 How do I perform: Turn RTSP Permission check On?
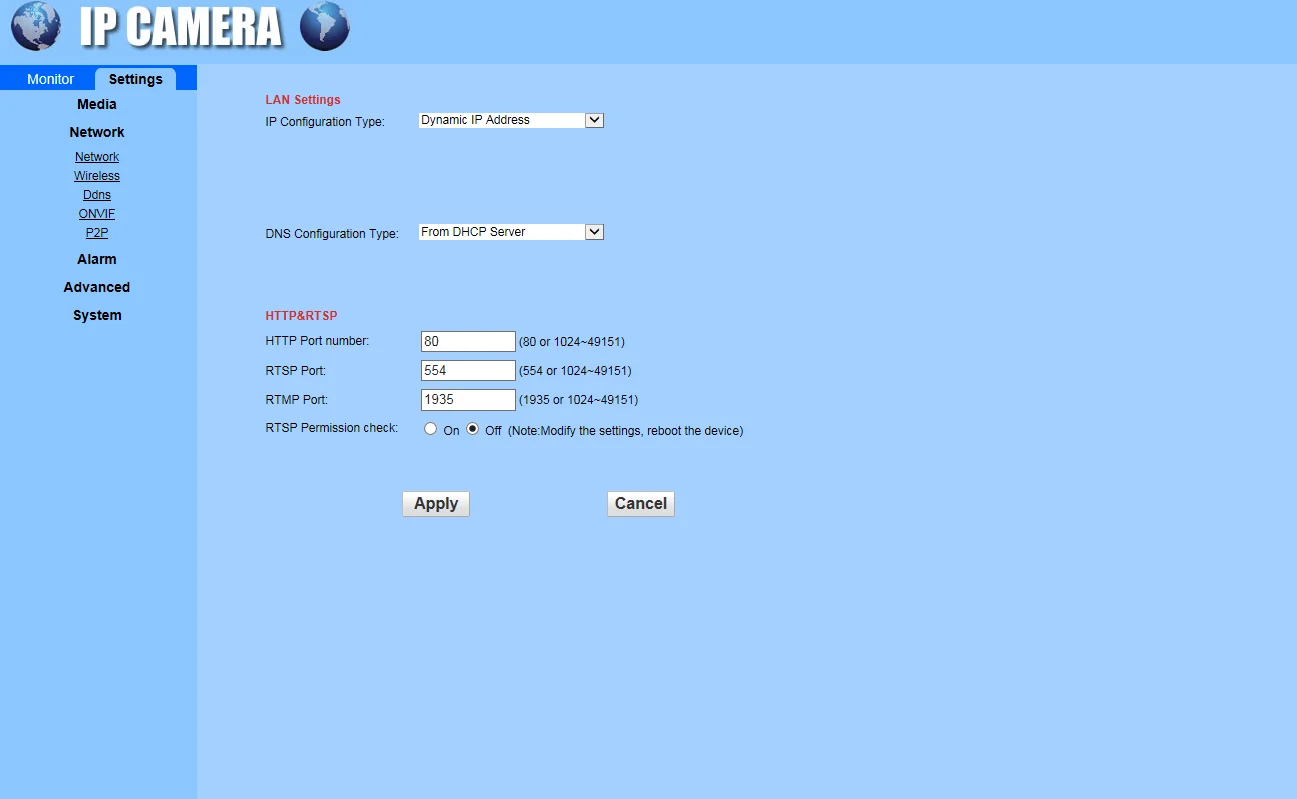430,429
